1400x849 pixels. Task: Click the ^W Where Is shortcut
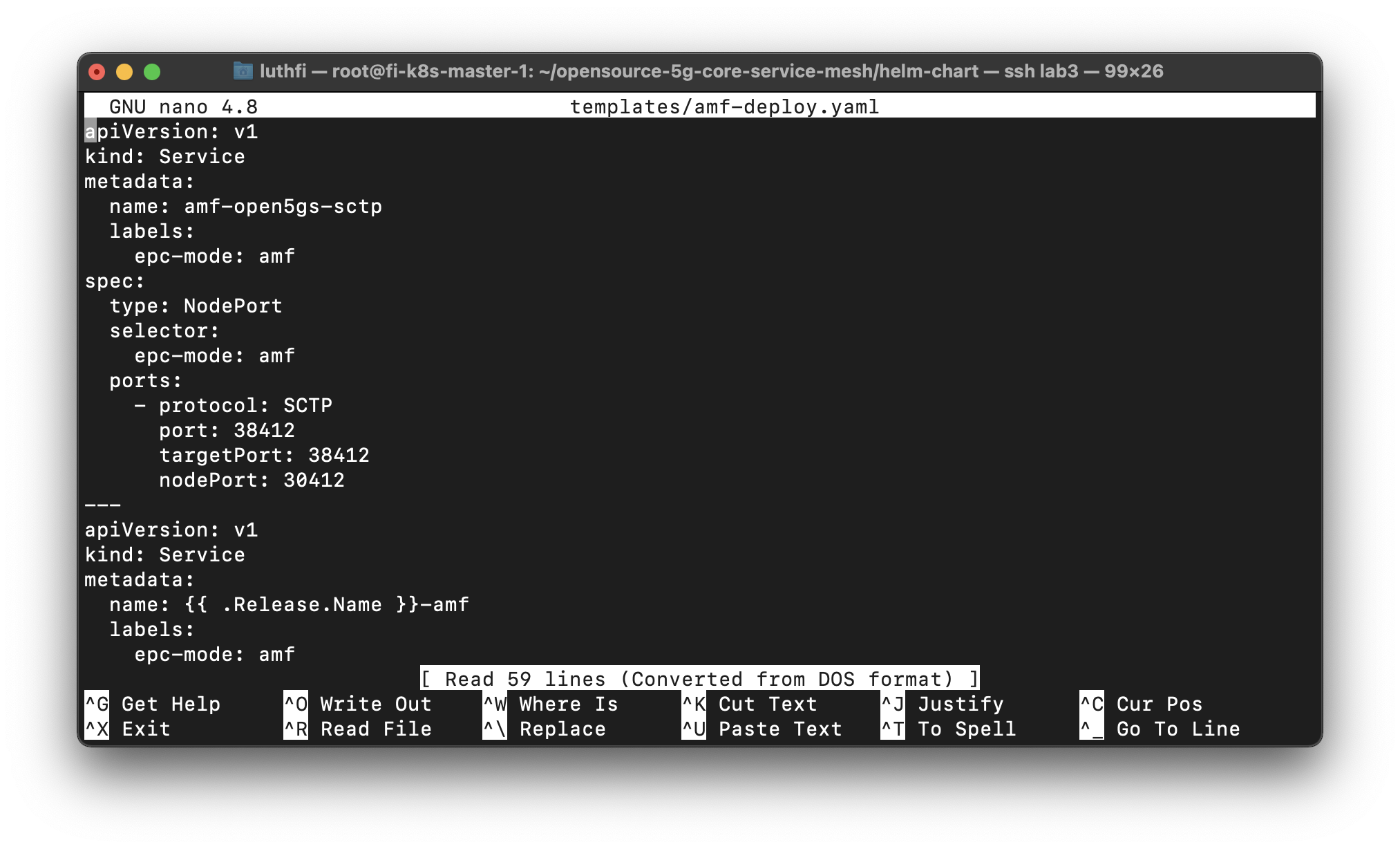click(551, 704)
